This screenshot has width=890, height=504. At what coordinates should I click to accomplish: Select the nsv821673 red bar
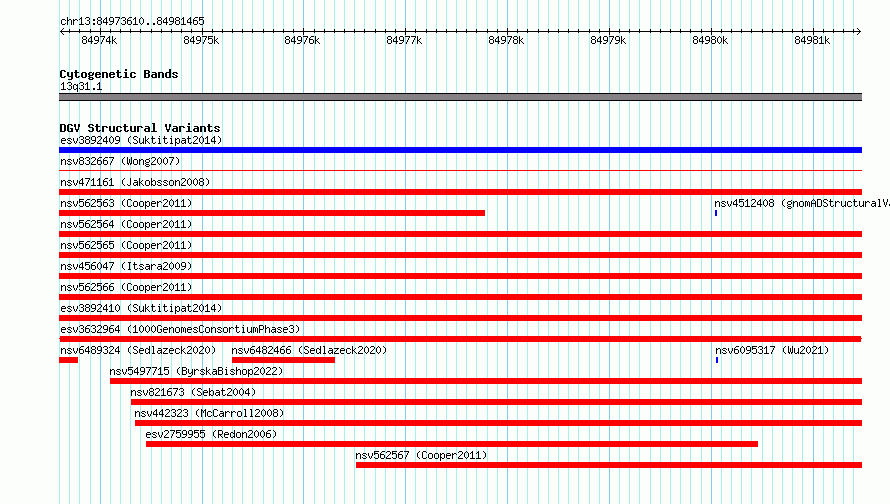(x=497, y=402)
